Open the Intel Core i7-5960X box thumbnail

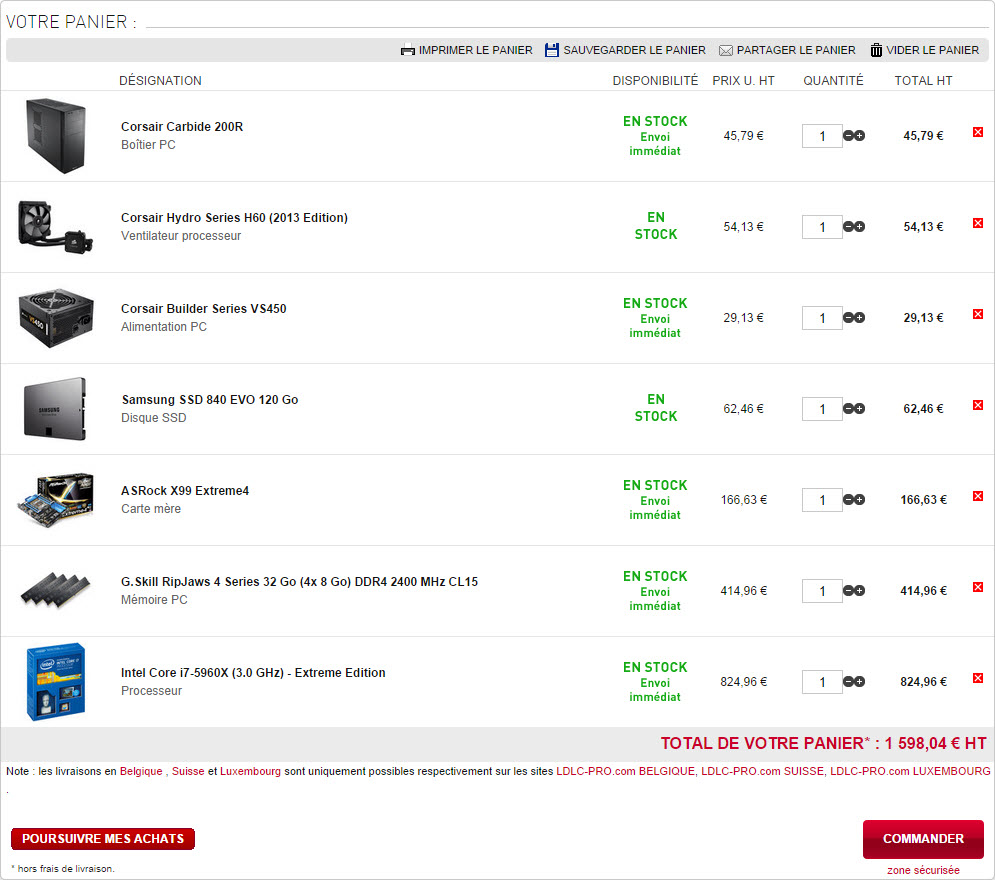coord(56,682)
